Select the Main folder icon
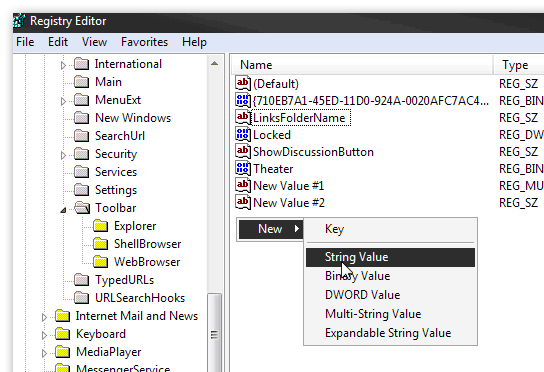The image size is (544, 372). pos(82,82)
